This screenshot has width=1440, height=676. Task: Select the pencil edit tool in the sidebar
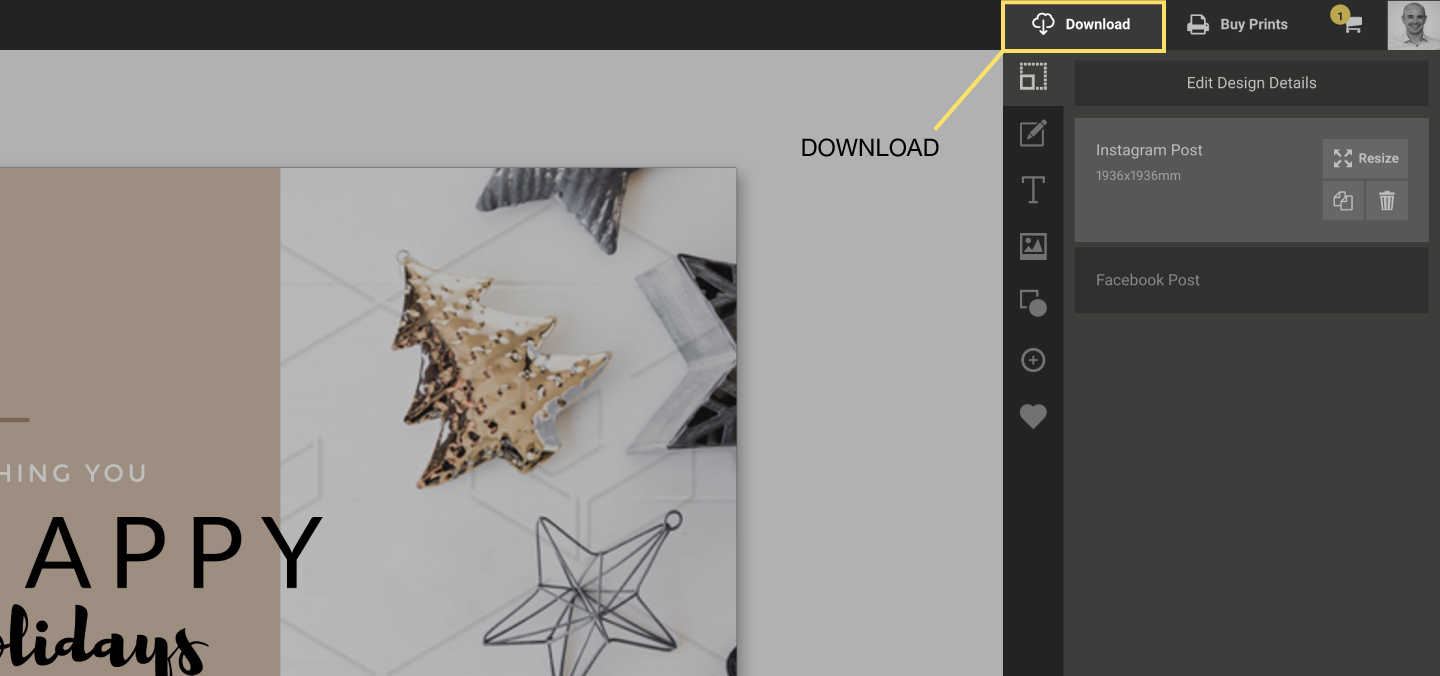pyautogui.click(x=1033, y=133)
